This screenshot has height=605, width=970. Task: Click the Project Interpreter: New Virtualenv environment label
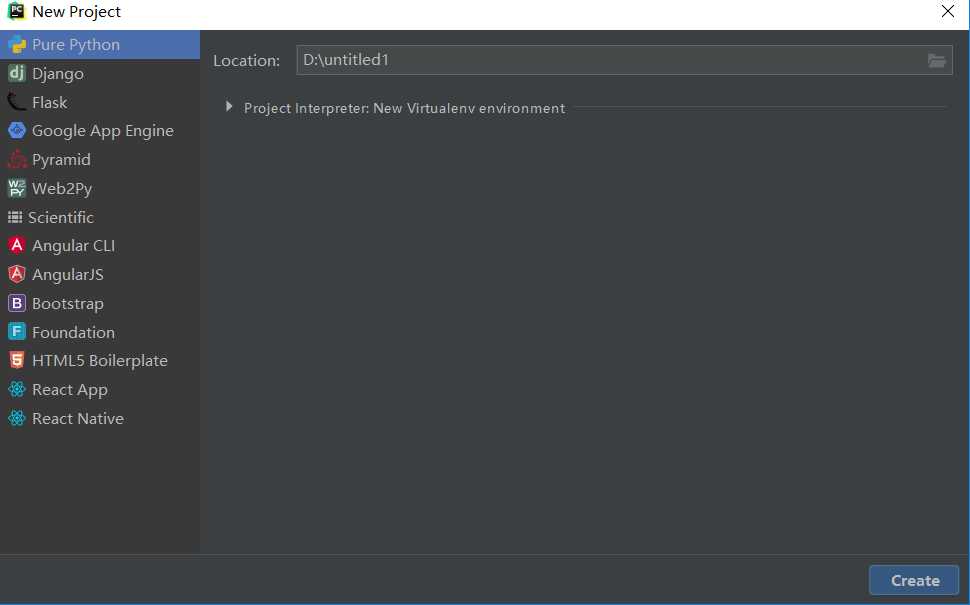click(x=405, y=108)
